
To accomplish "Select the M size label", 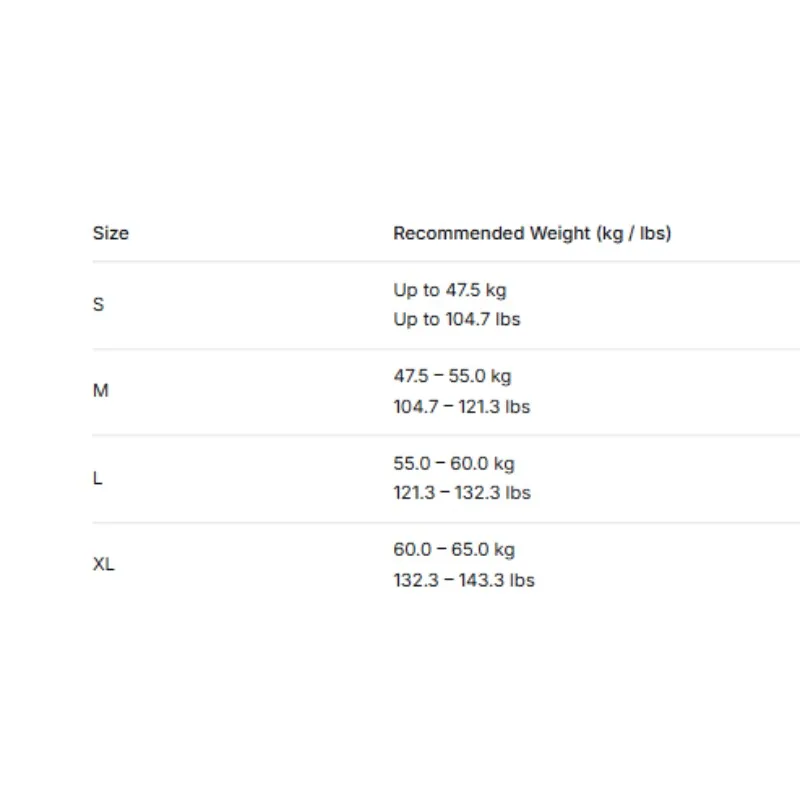I will point(101,390).
